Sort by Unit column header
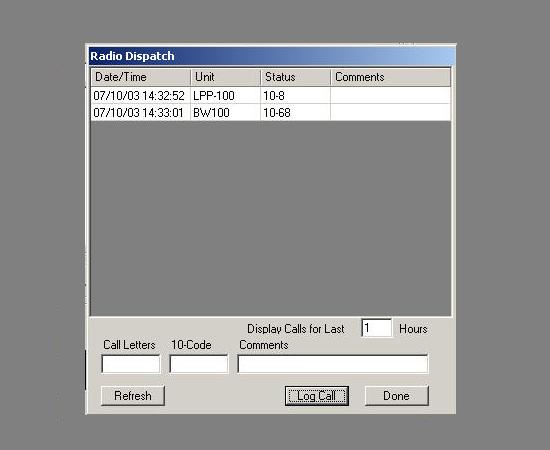 click(226, 77)
